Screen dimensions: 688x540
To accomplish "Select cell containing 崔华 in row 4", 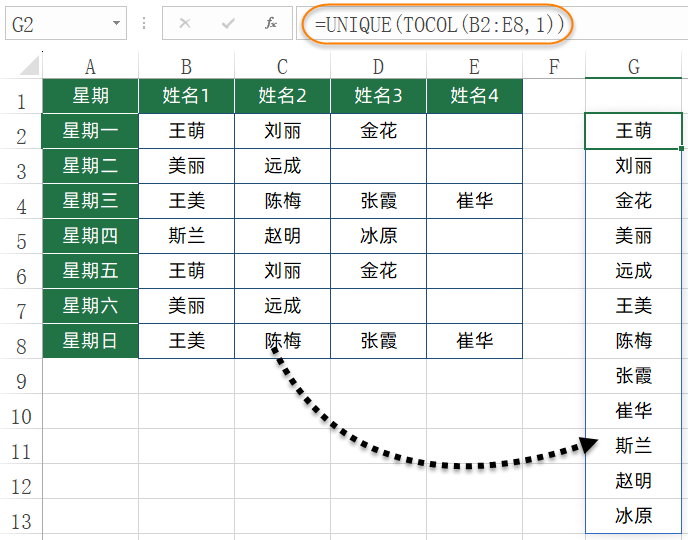I will point(474,201).
